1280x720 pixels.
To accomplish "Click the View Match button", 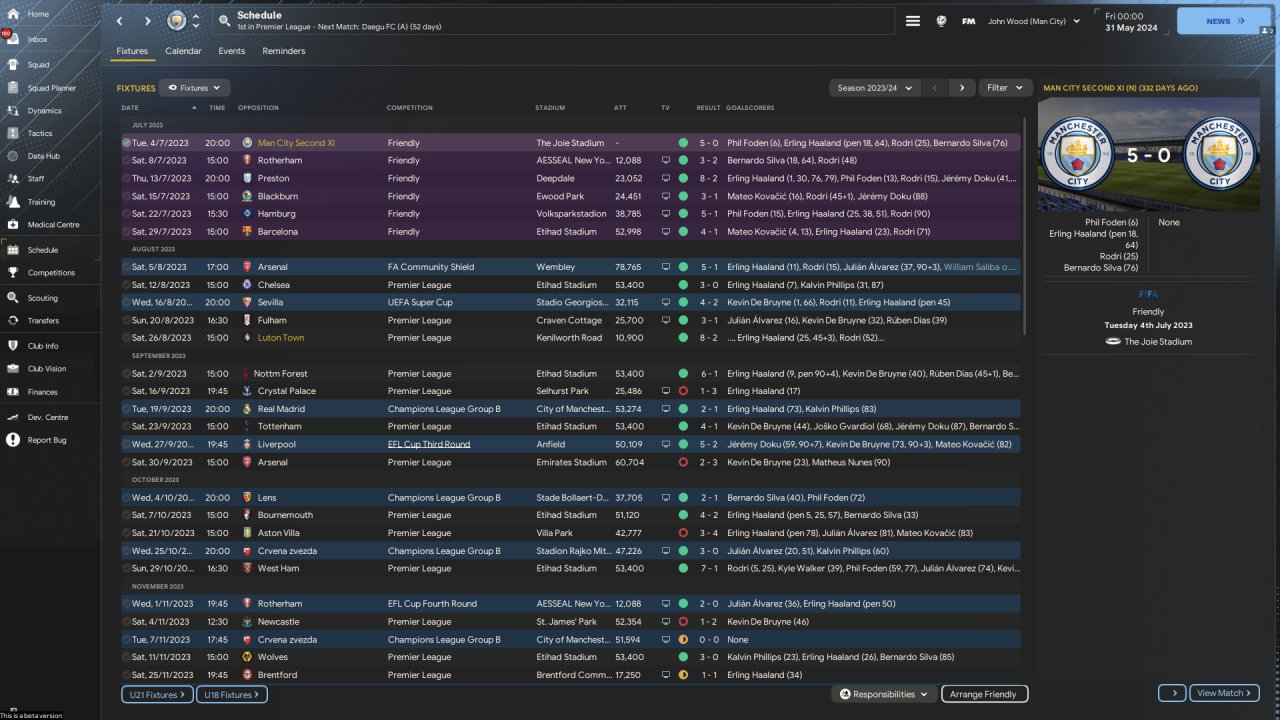I will coord(1225,693).
